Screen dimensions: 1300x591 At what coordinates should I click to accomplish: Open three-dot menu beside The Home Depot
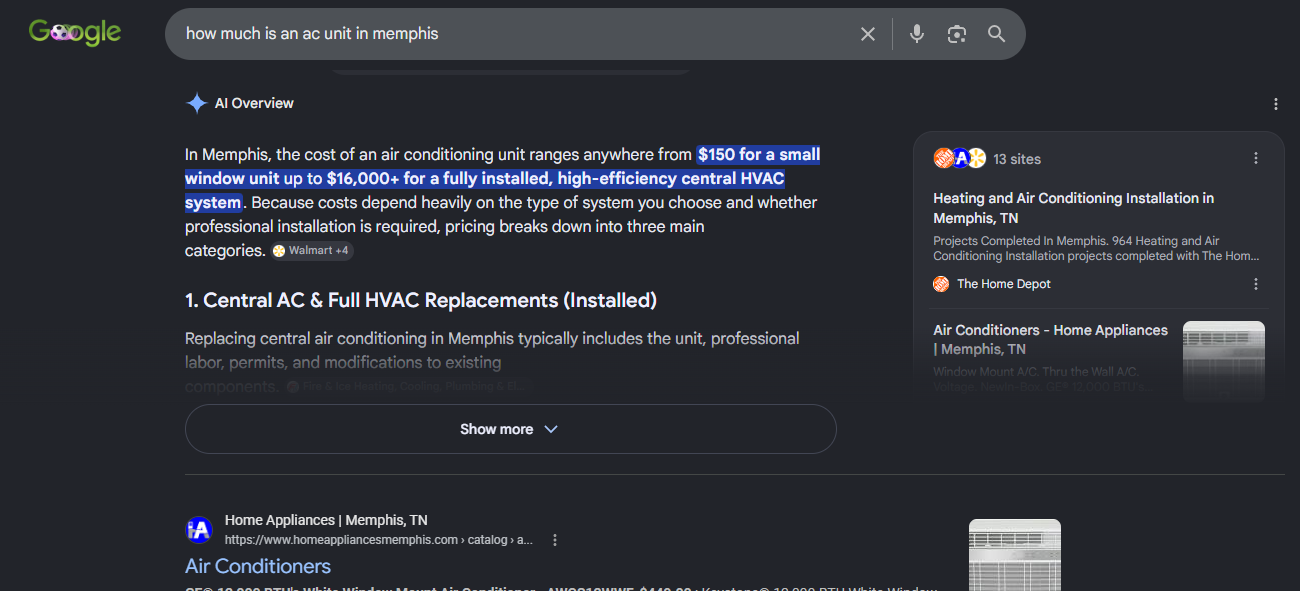pos(1256,284)
